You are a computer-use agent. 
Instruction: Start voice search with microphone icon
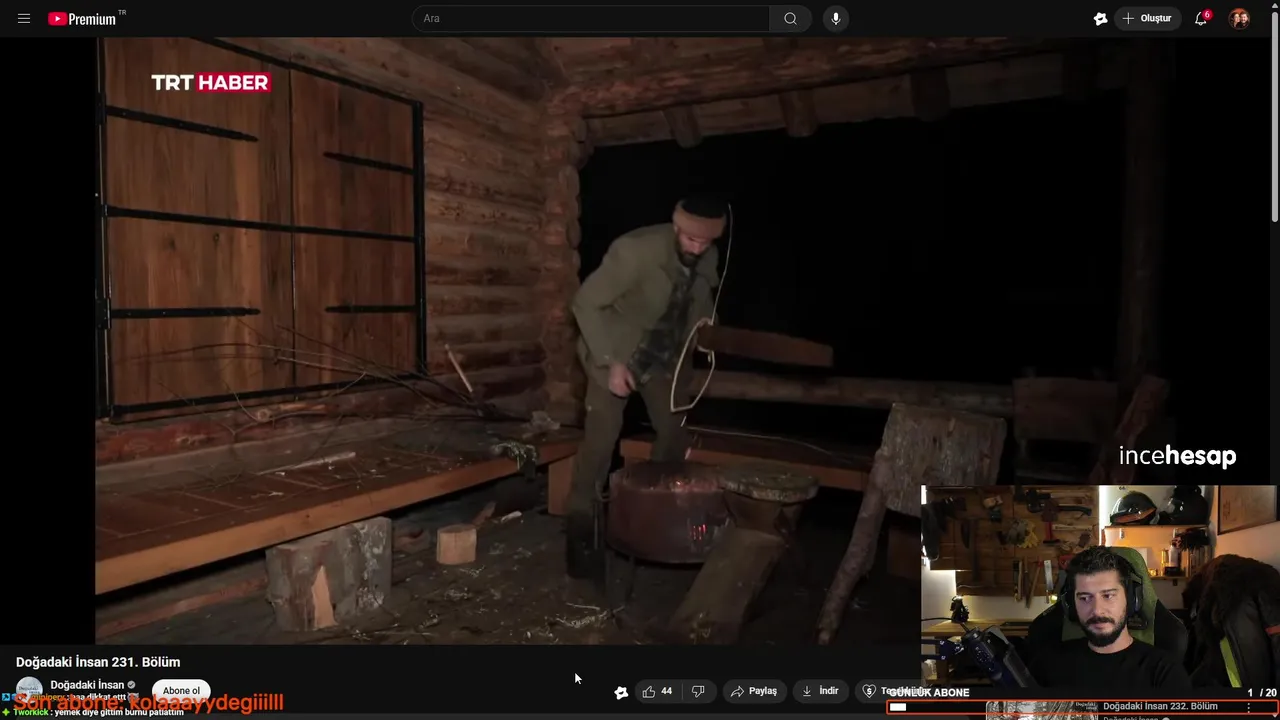(836, 18)
